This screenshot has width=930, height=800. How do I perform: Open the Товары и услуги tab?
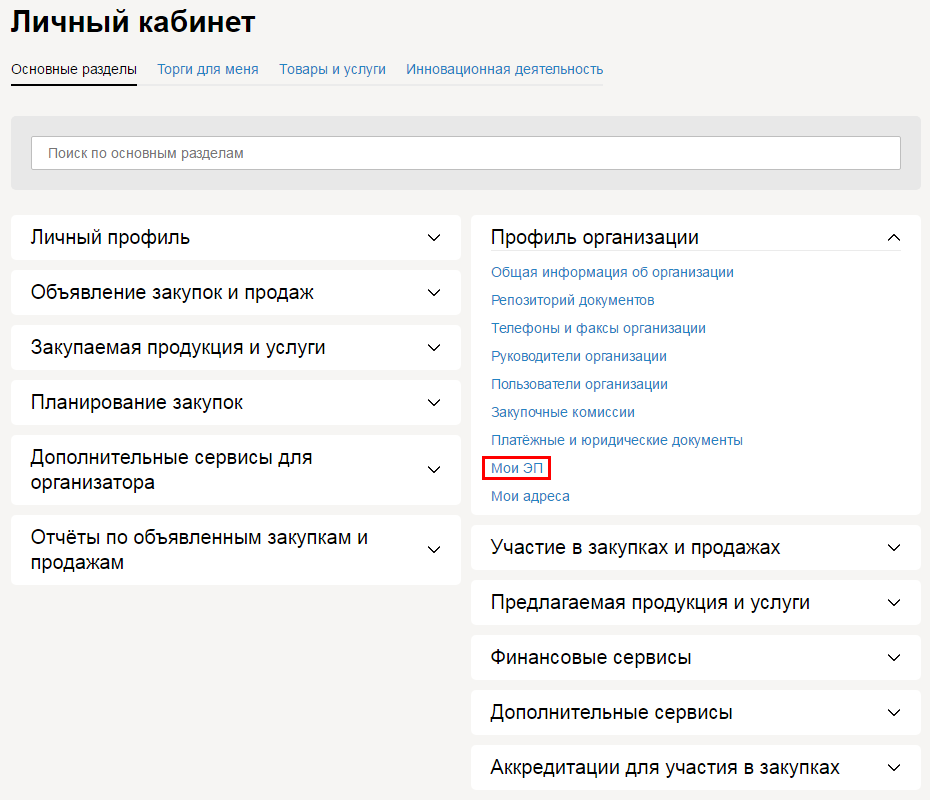(332, 69)
